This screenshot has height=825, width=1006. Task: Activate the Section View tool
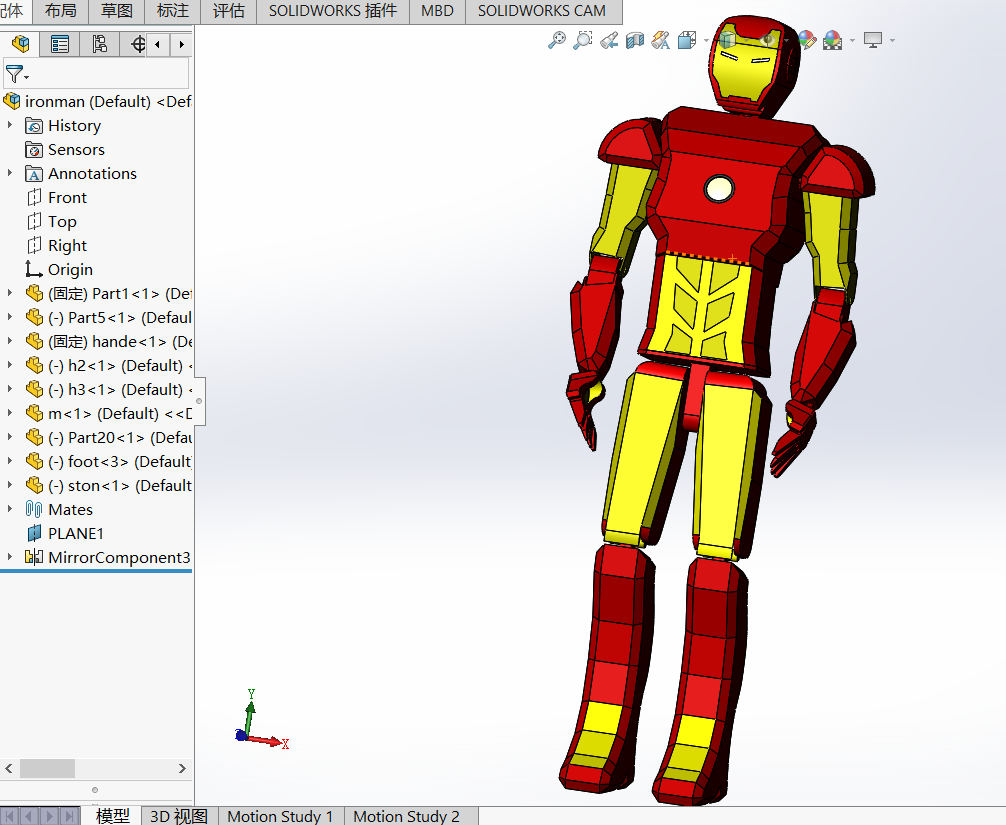point(634,40)
